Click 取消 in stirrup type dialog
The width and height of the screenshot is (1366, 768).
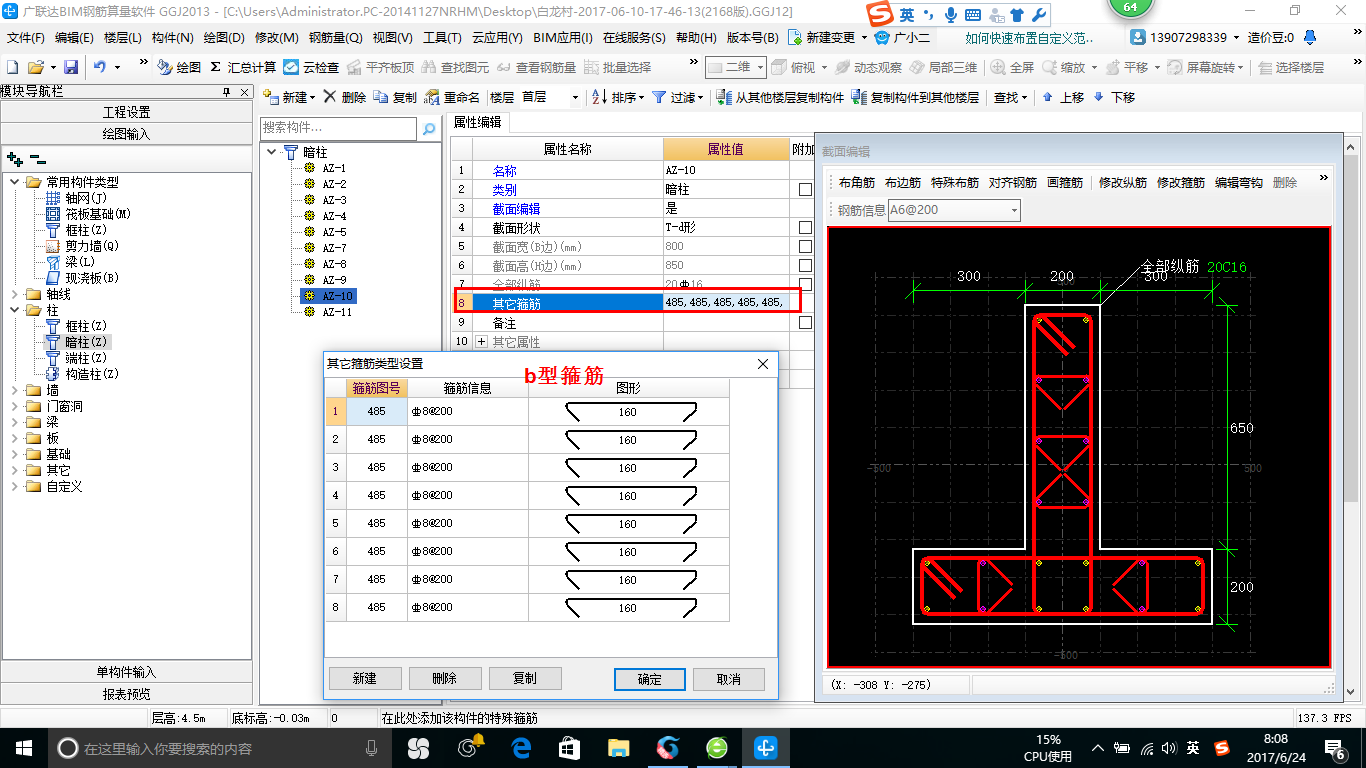pyautogui.click(x=729, y=679)
